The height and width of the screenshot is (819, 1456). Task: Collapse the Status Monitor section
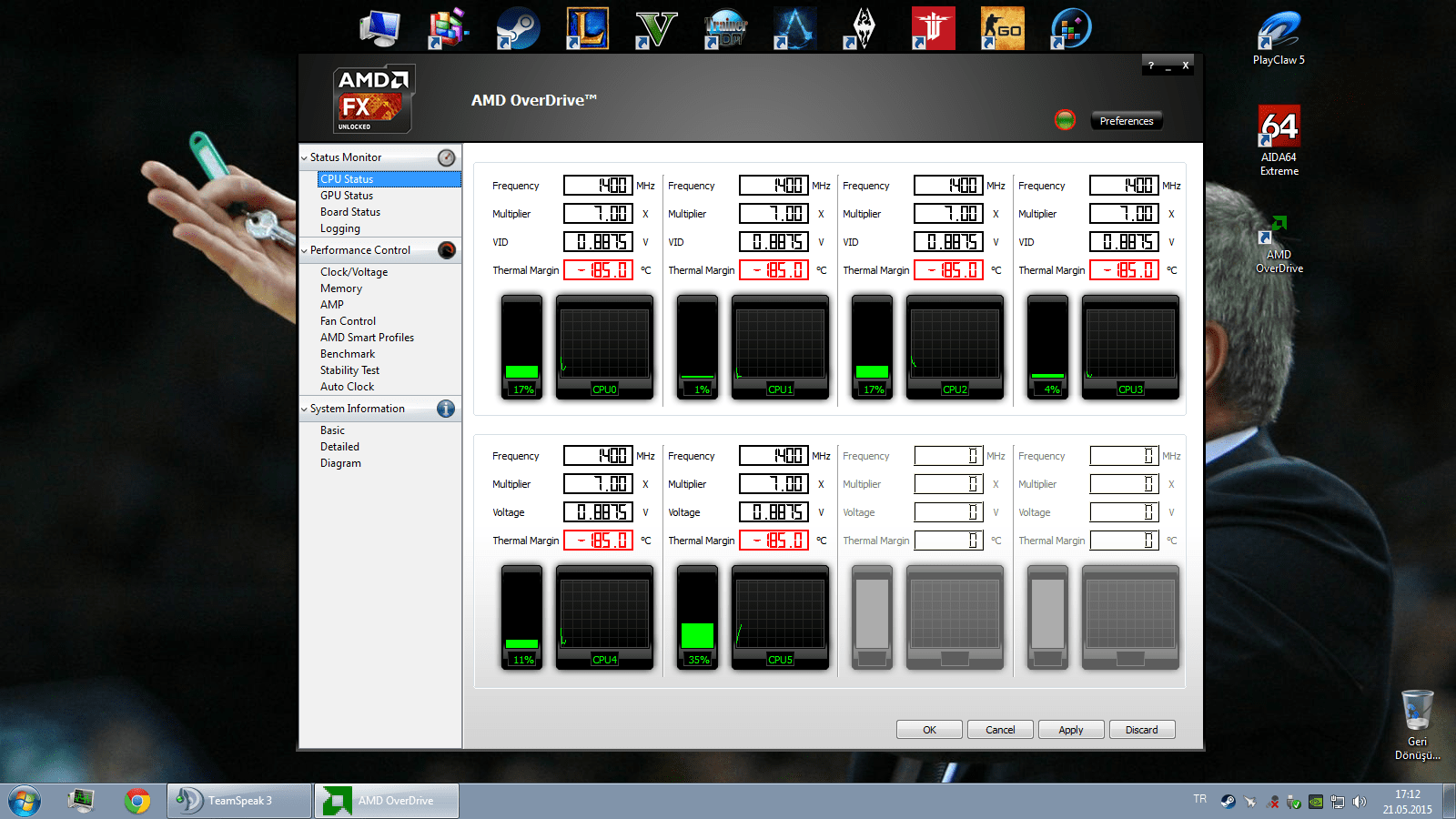(x=305, y=158)
